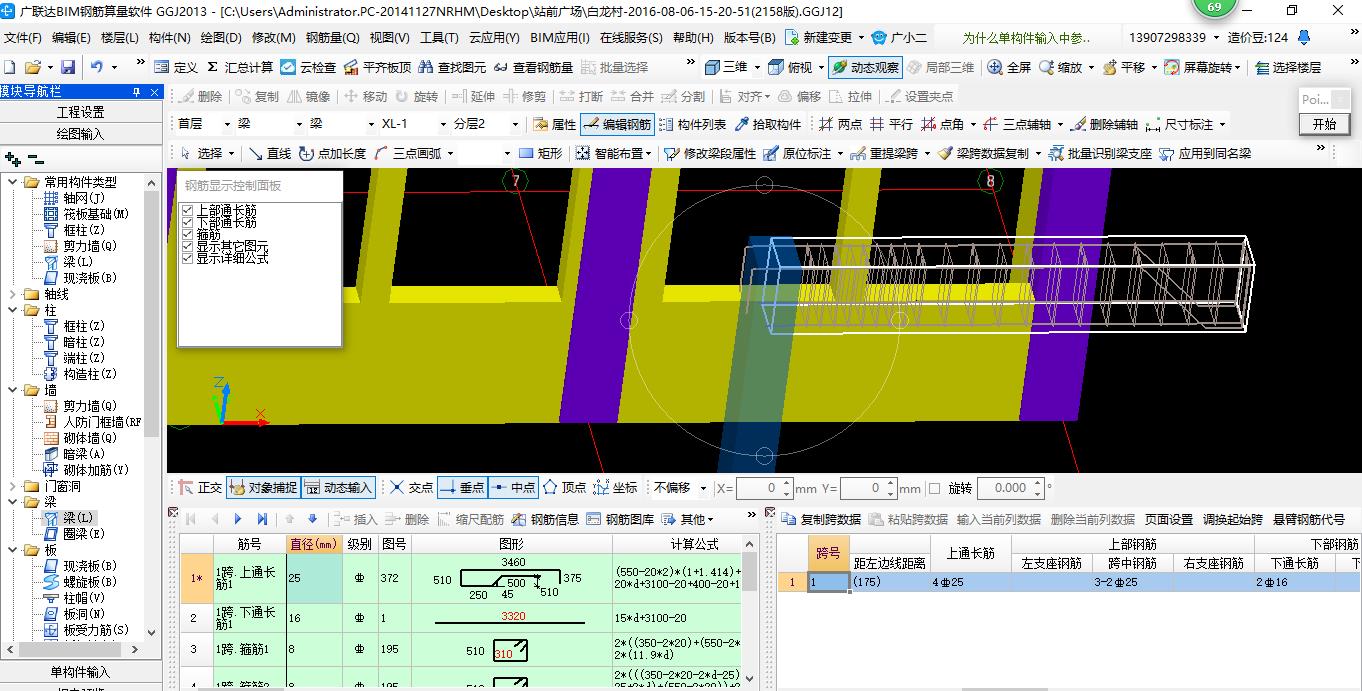Select 直线 line drawing tool
This screenshot has width=1362, height=691.
tap(269, 153)
